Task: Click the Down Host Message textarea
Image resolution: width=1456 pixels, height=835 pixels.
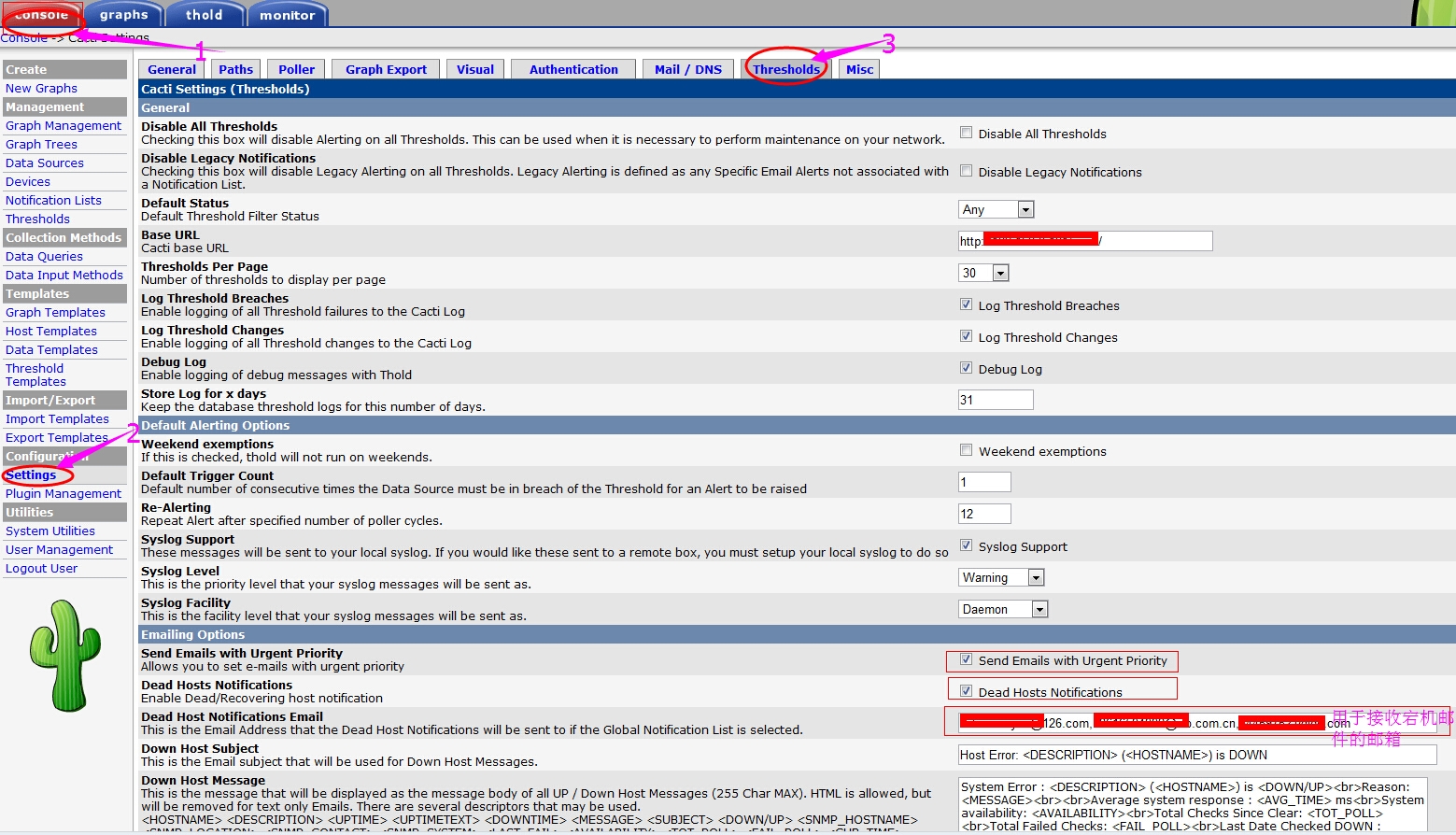Action: (x=1193, y=805)
